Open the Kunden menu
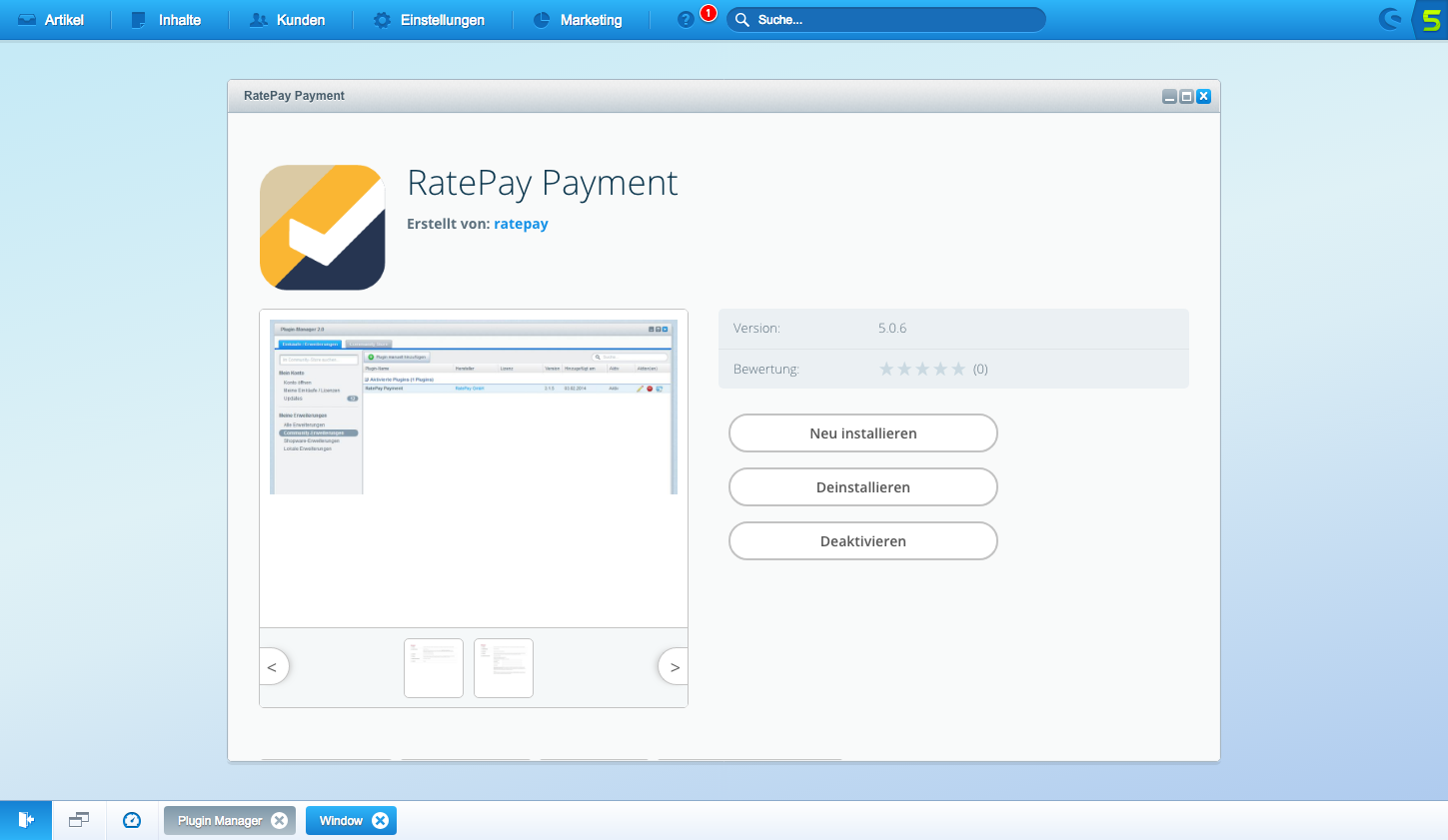Screen dimensions: 1448x840 [x=288, y=20]
